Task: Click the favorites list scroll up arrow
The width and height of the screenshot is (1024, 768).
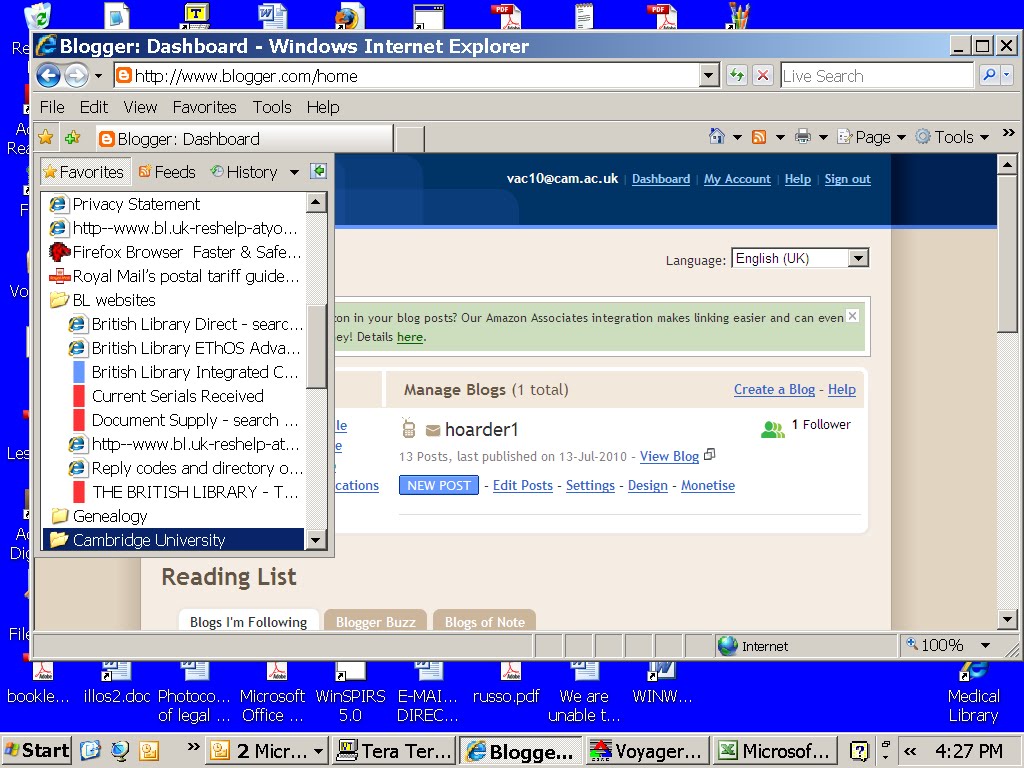Action: point(316,202)
